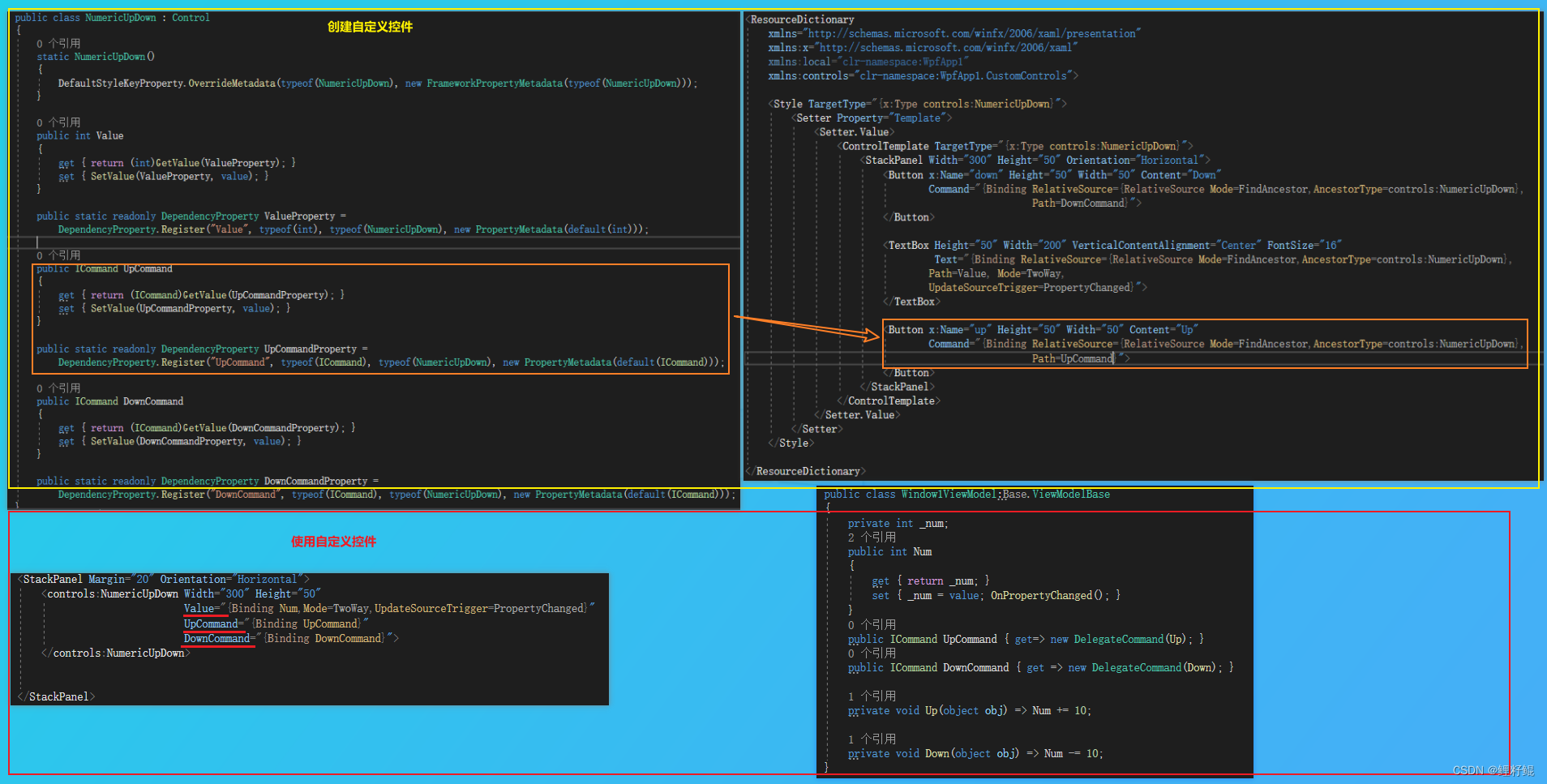This screenshot has height=784, width=1547.
Task: Select the xmlns presentation namespace line
Action: [954, 34]
